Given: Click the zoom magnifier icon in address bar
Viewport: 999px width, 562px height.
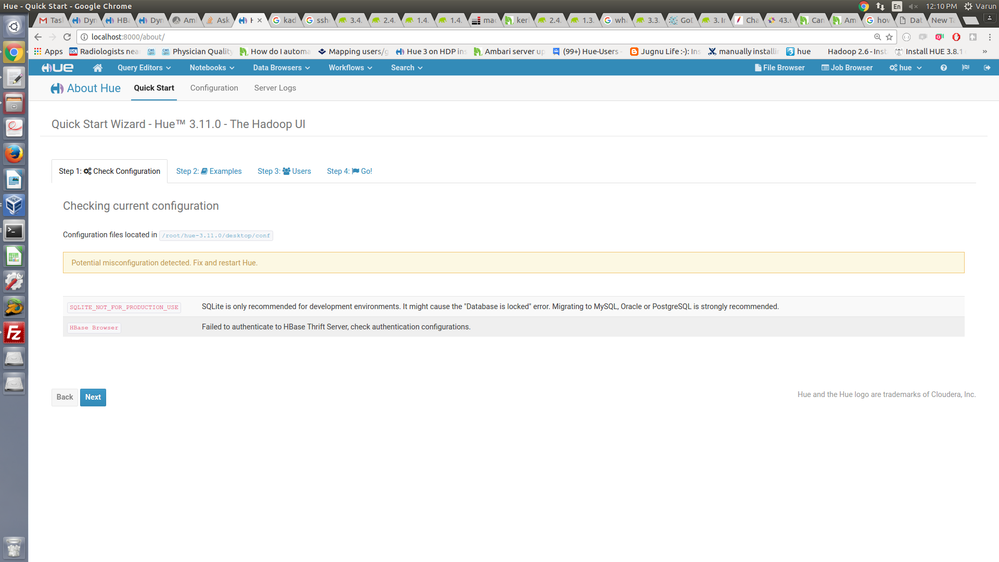Looking at the screenshot, I should pyautogui.click(x=877, y=37).
